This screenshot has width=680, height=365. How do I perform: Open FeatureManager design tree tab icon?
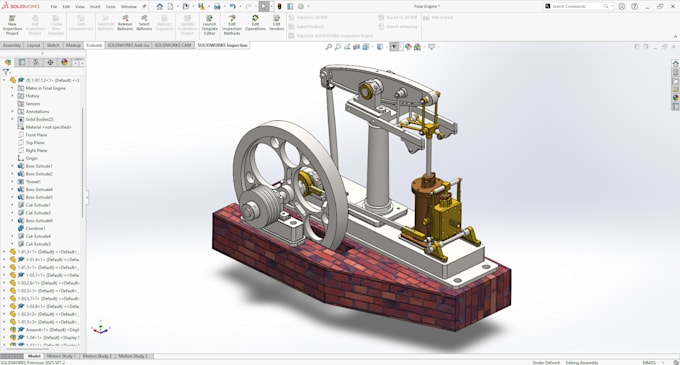point(8,62)
